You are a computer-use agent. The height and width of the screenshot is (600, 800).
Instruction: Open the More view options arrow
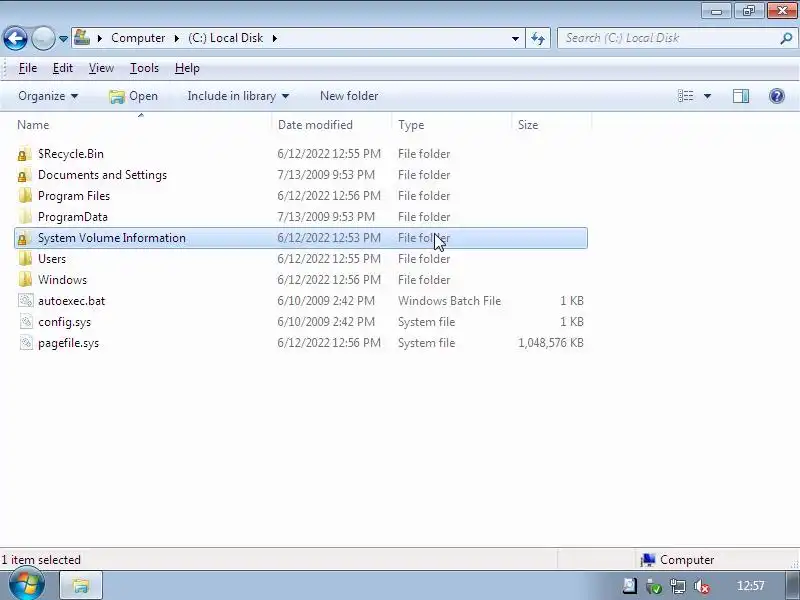[x=708, y=96]
